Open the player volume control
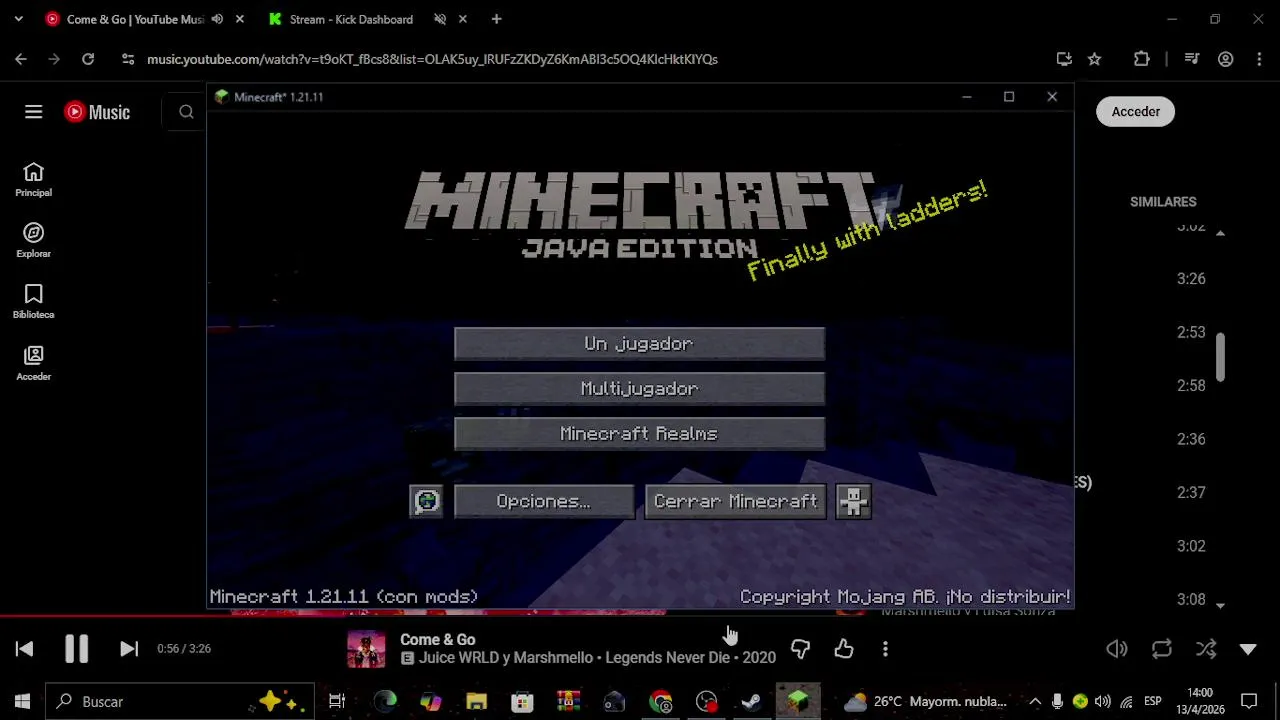The height and width of the screenshot is (720, 1280). pos(1117,649)
